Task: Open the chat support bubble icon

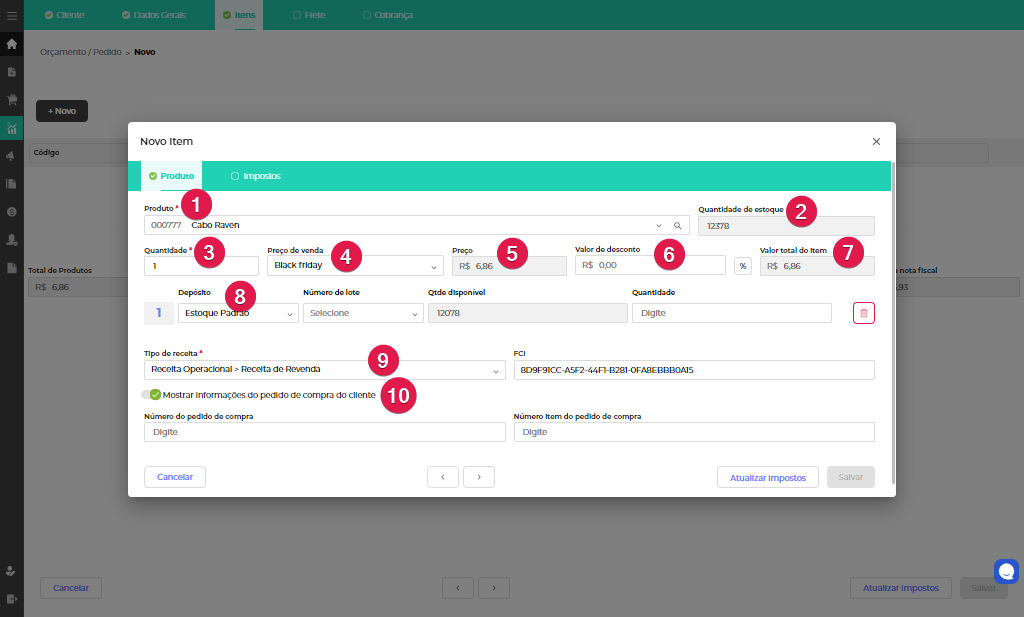Action: (1006, 571)
